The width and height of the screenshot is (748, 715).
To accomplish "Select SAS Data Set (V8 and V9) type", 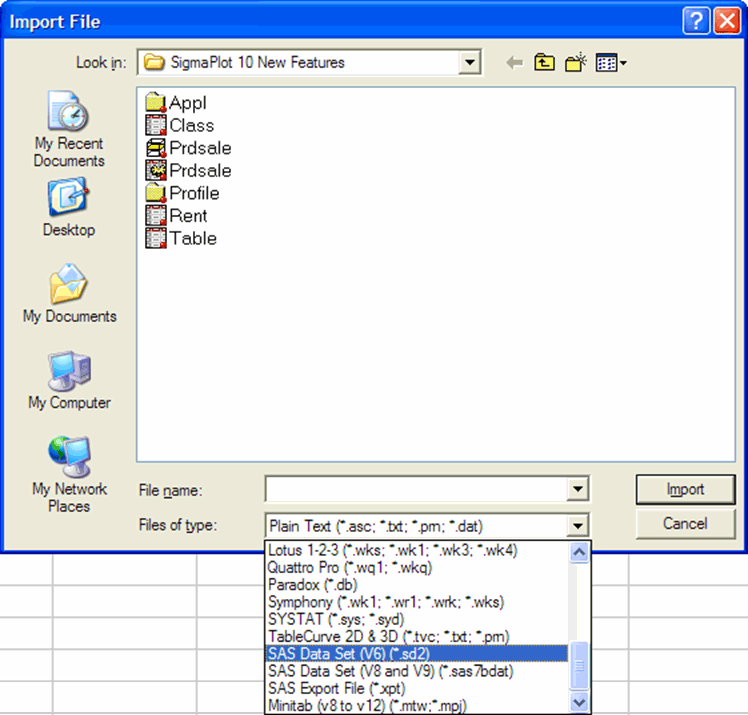I will pyautogui.click(x=390, y=671).
